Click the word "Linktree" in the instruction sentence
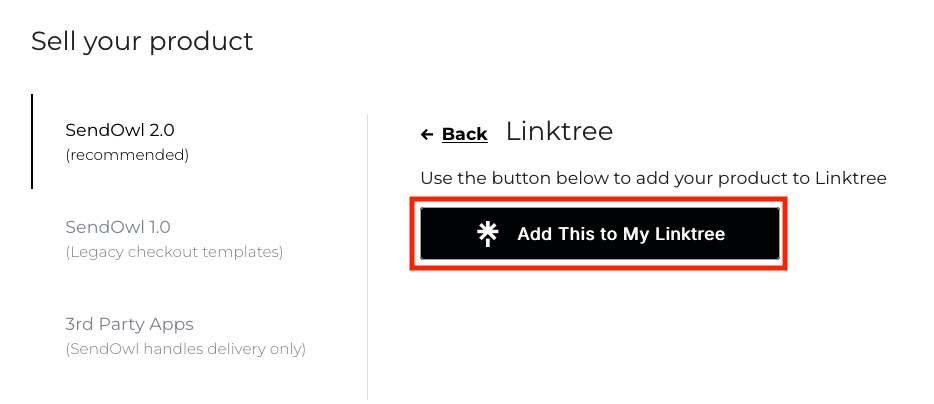This screenshot has height=404, width=934. (x=851, y=178)
